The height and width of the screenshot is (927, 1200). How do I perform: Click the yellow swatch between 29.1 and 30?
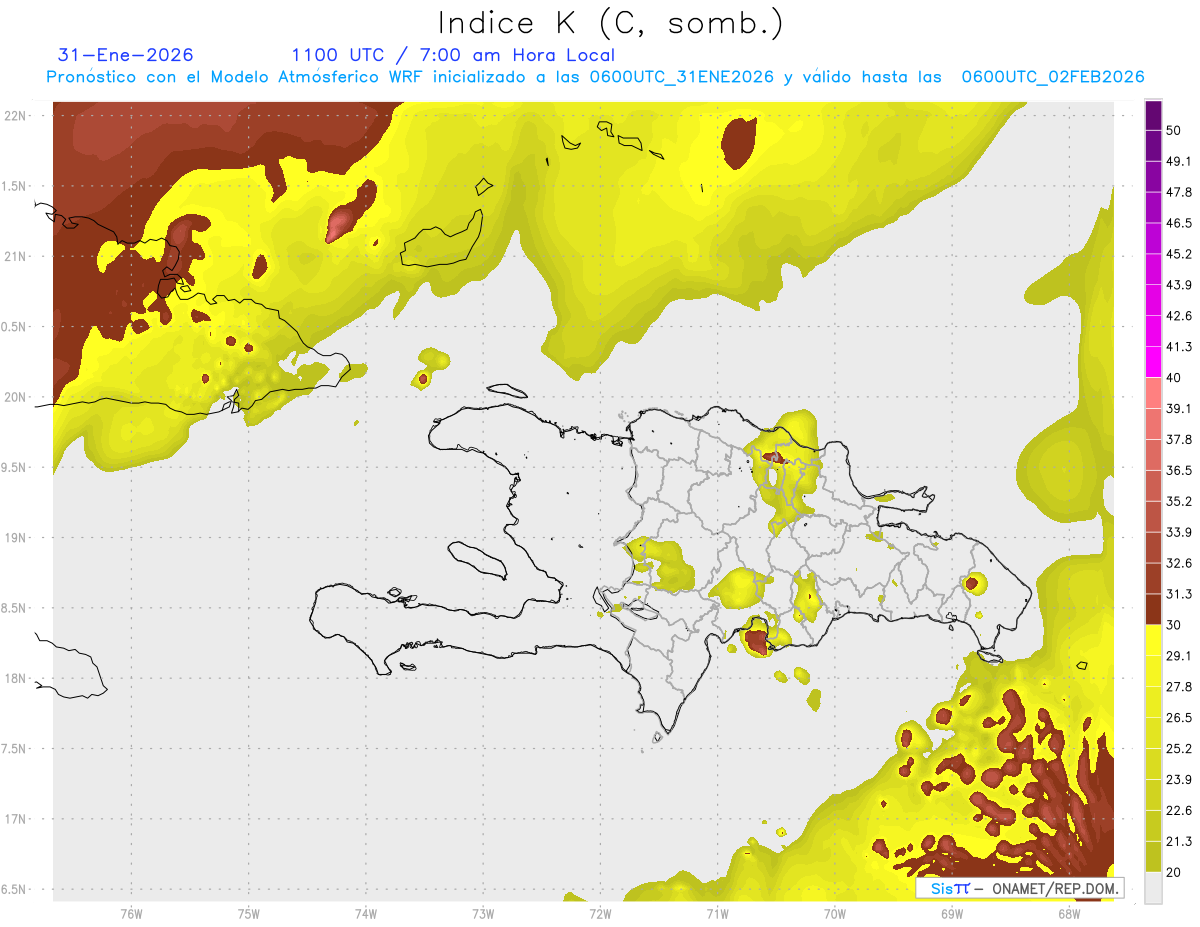pyautogui.click(x=1153, y=641)
